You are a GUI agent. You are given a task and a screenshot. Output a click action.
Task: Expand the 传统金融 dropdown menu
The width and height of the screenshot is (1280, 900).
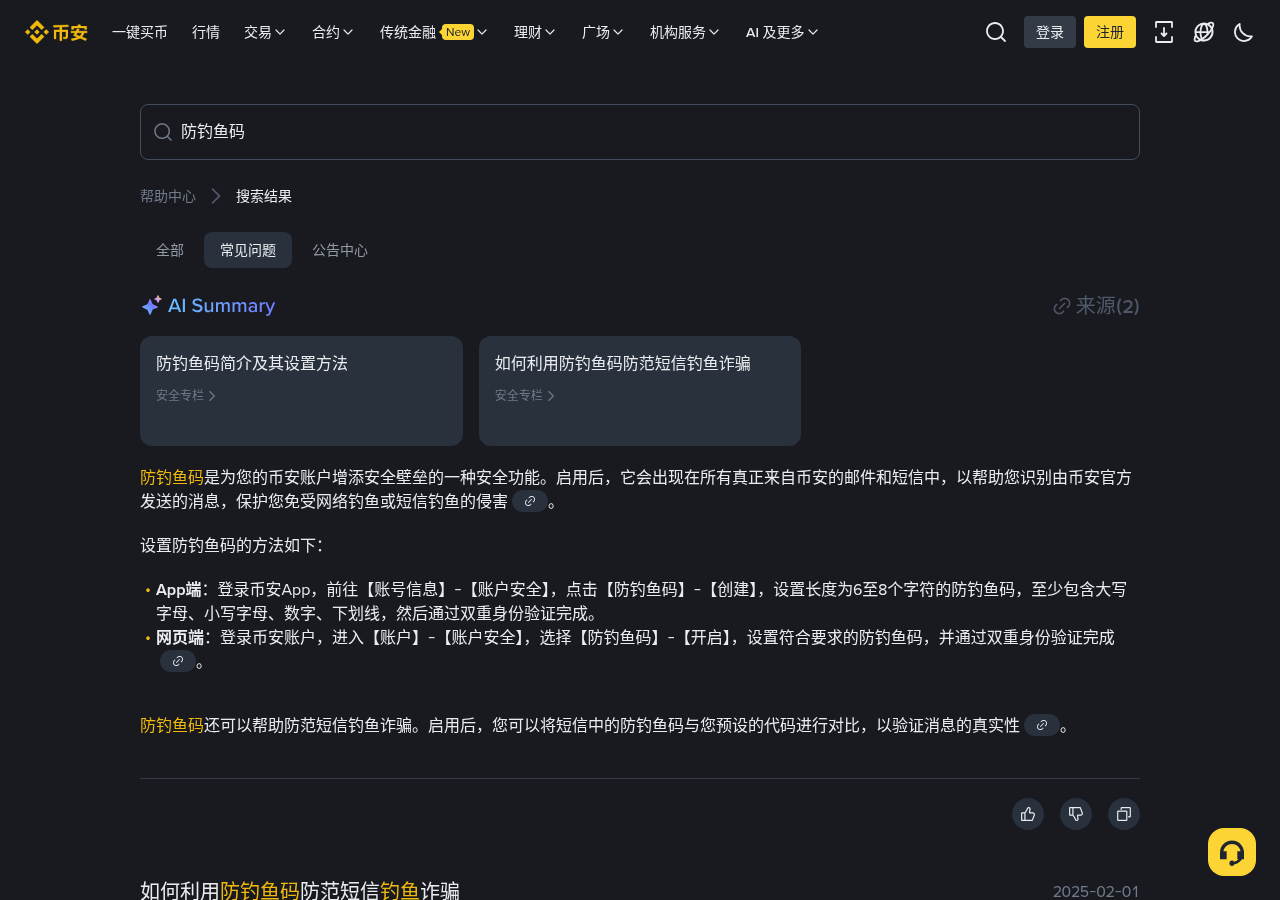pyautogui.click(x=434, y=32)
